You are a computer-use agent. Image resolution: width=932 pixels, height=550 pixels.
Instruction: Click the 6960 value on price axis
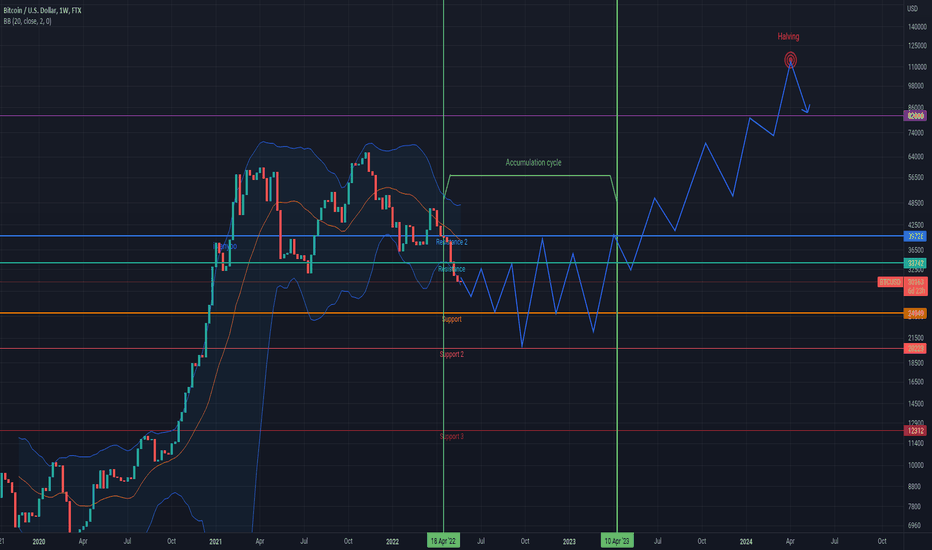click(914, 526)
